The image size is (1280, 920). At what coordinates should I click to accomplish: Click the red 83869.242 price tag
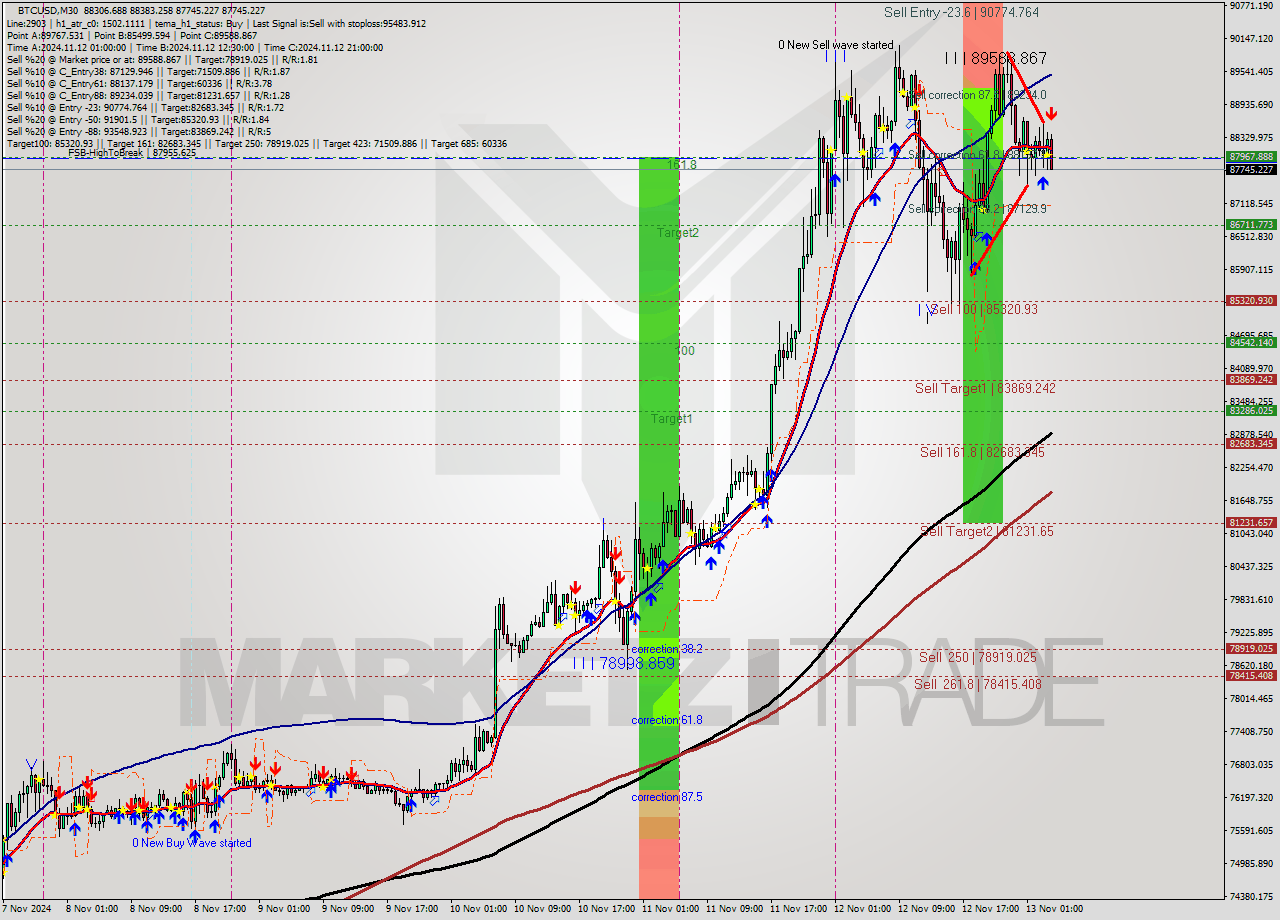(x=1251, y=379)
